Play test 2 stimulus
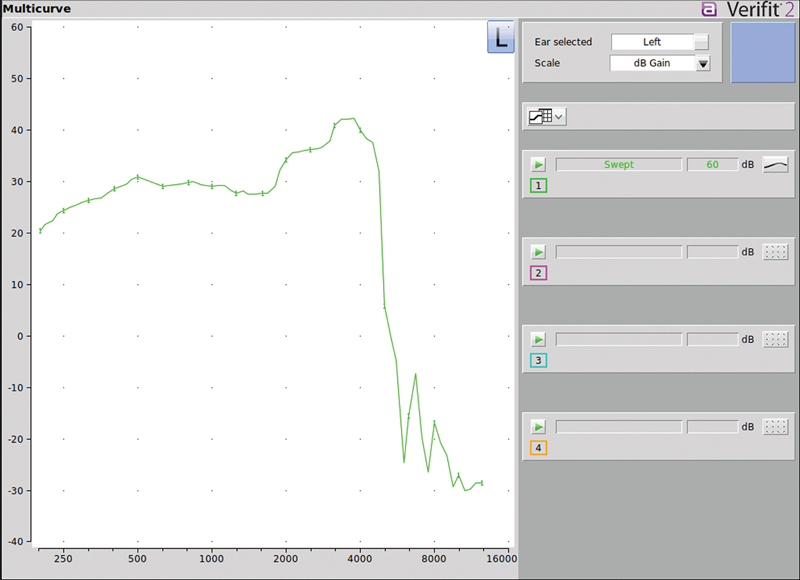The image size is (800, 580). [x=538, y=252]
